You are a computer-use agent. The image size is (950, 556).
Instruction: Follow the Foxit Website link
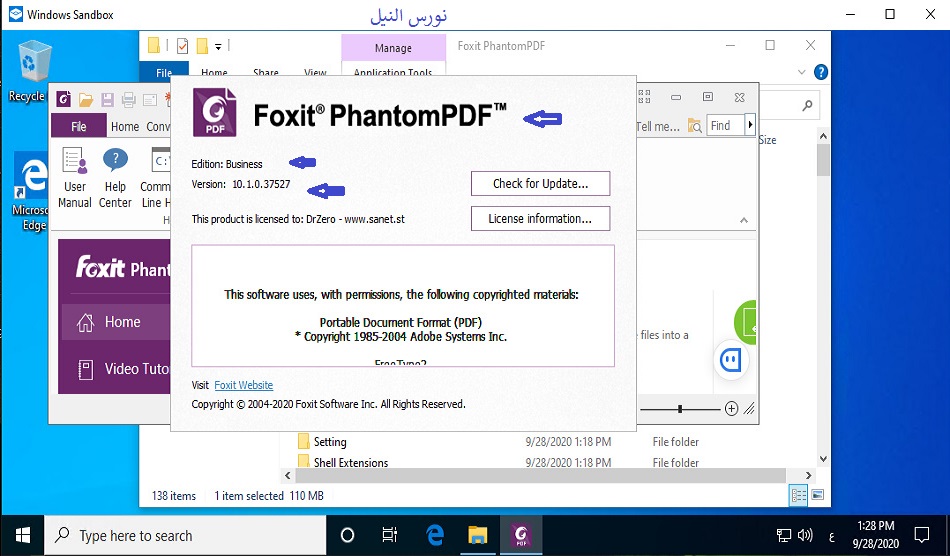244,385
